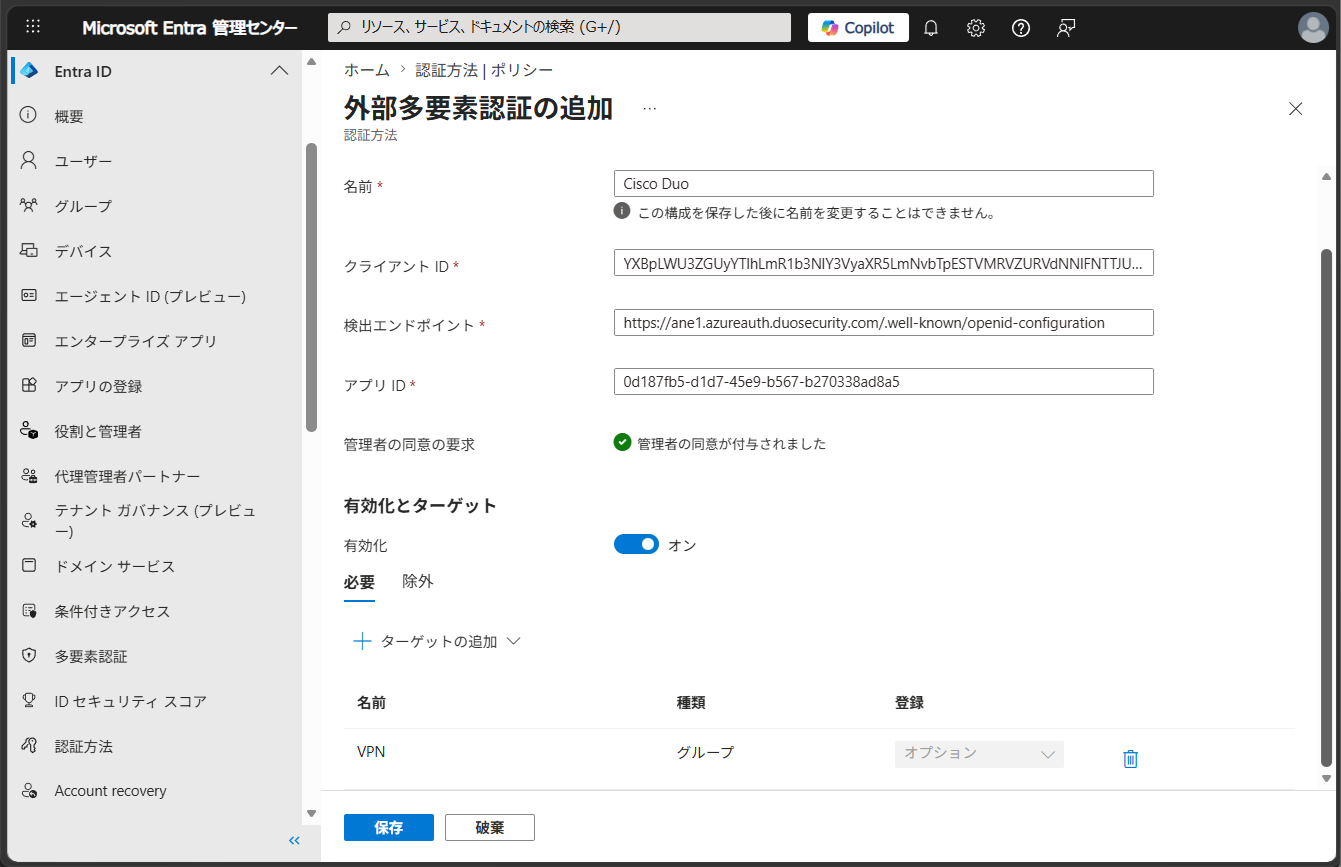Image resolution: width=1341 pixels, height=867 pixels.
Task: Click the アプリ ID input field
Action: [x=884, y=382]
